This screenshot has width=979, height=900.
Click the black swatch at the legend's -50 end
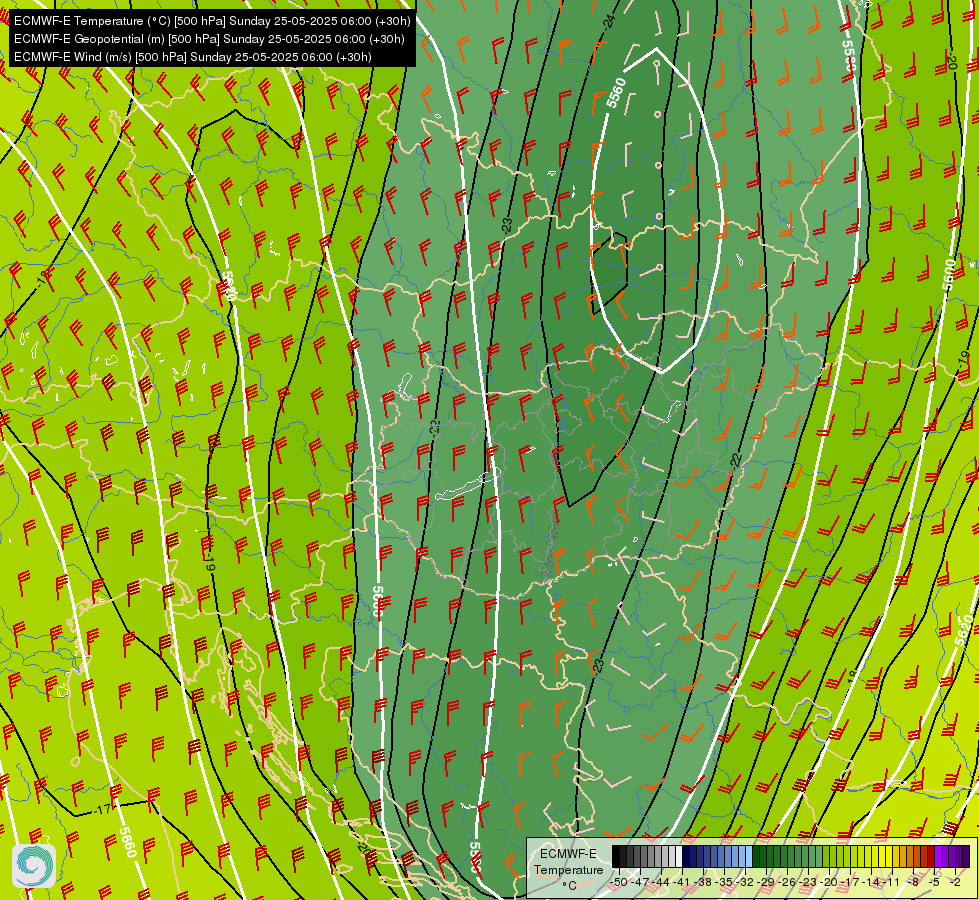tap(616, 856)
